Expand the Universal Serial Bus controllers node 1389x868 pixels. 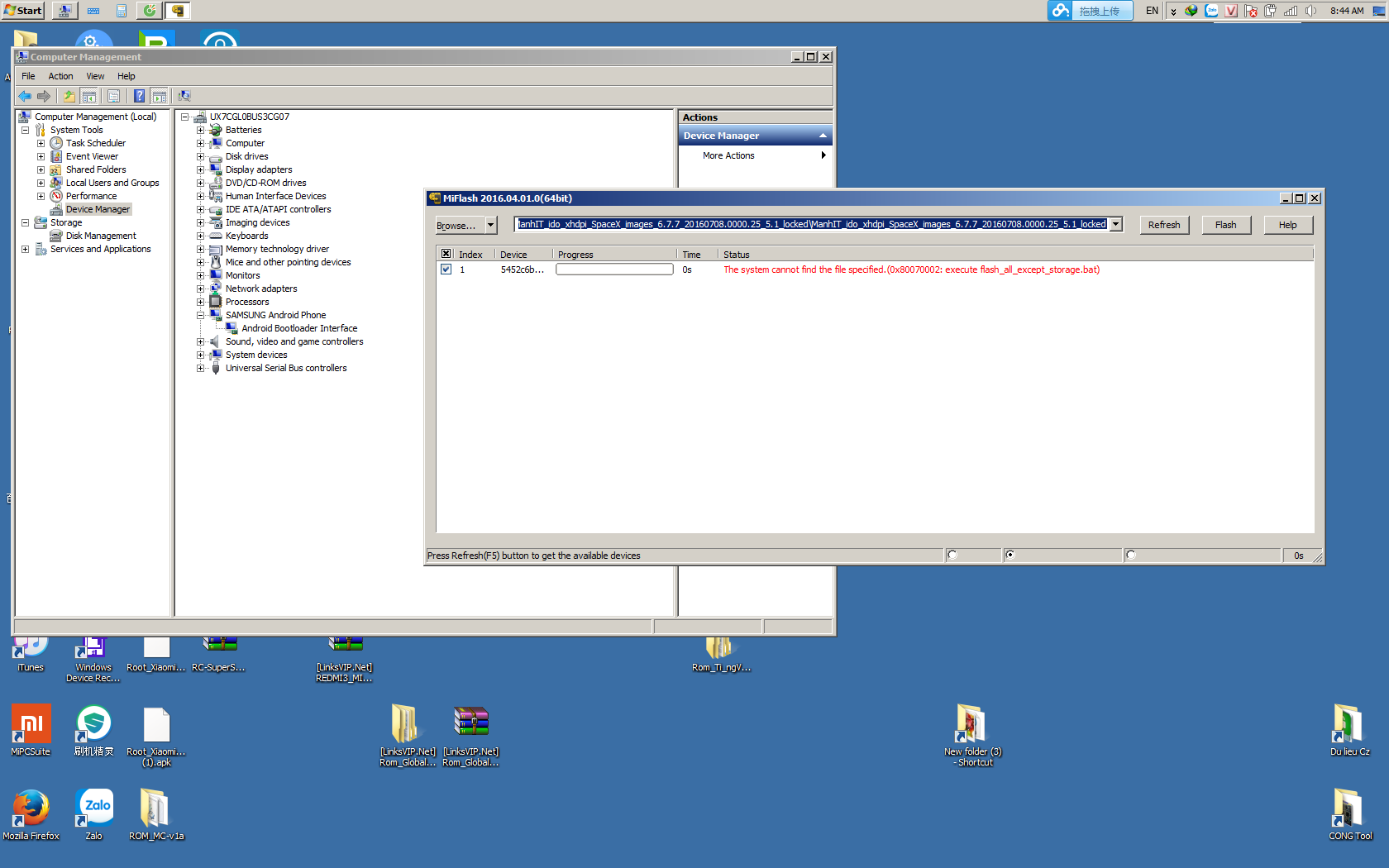(x=200, y=368)
